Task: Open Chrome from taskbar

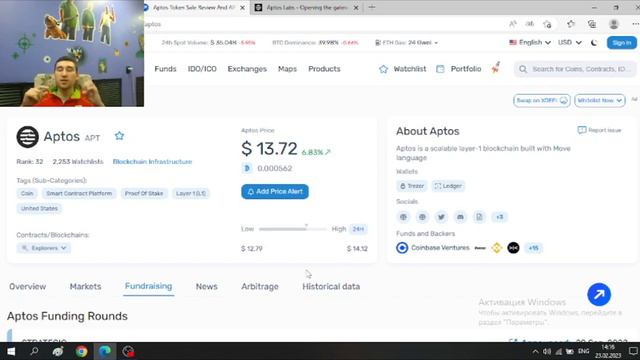Action: (x=81, y=351)
